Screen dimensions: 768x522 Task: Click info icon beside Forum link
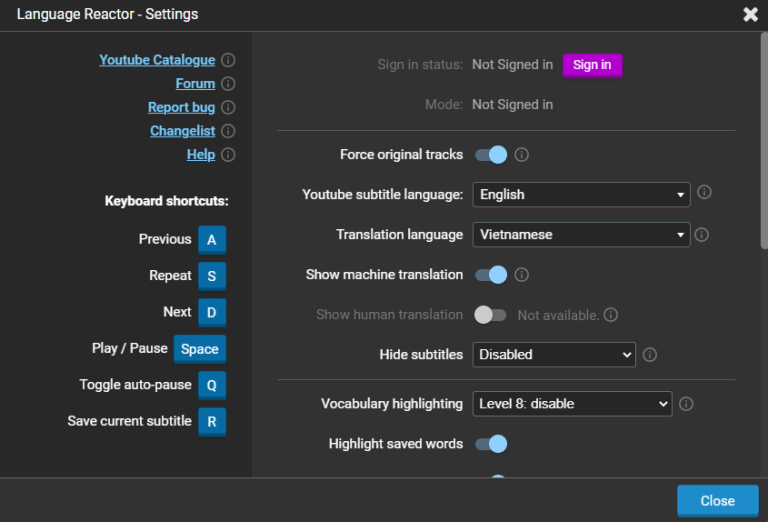point(228,84)
